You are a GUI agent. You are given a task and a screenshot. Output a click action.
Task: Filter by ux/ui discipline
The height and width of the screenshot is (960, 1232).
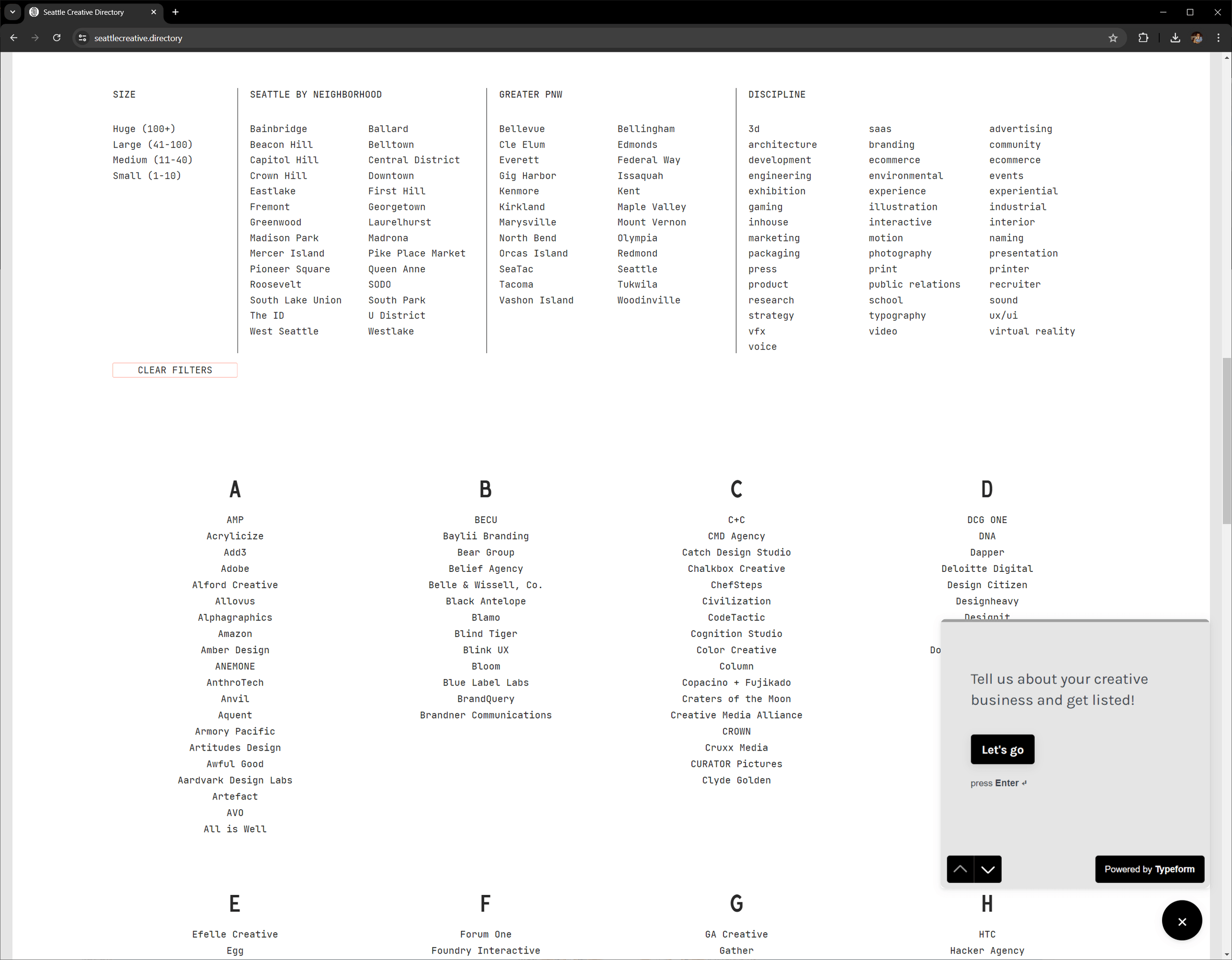pyautogui.click(x=1003, y=316)
